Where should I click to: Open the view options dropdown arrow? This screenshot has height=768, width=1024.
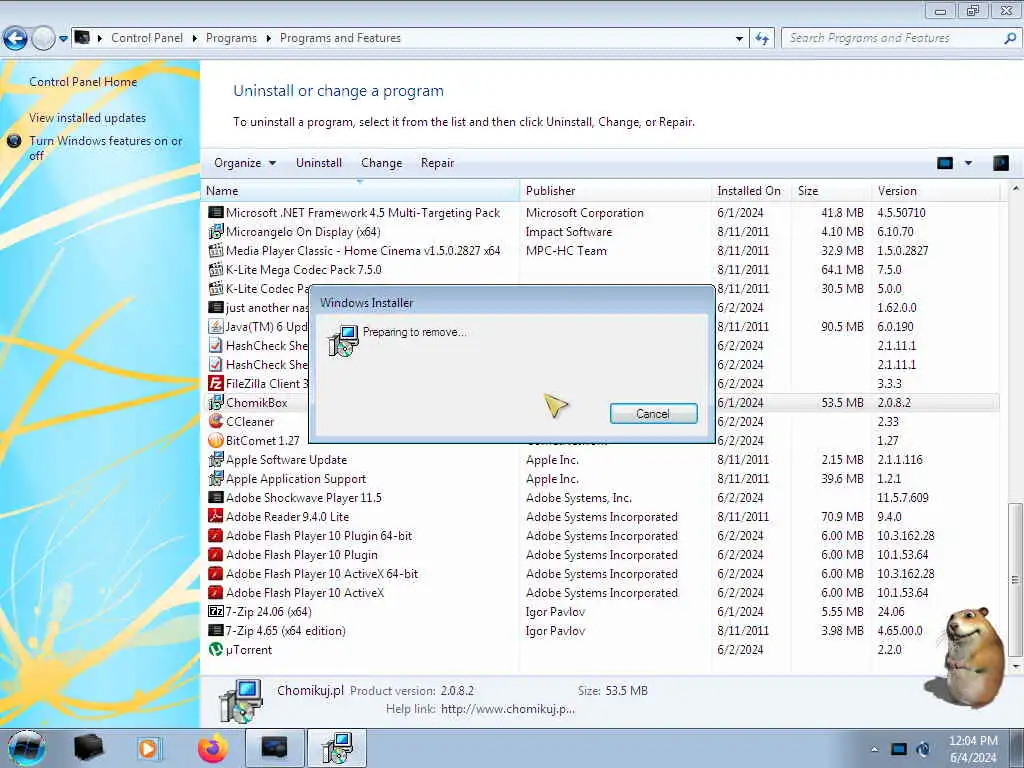click(968, 163)
